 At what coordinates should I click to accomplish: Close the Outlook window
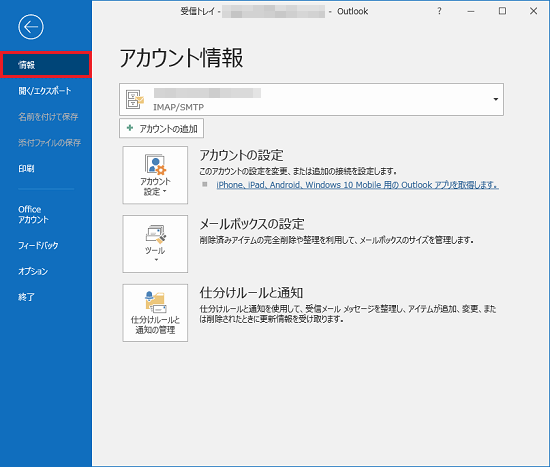534,11
